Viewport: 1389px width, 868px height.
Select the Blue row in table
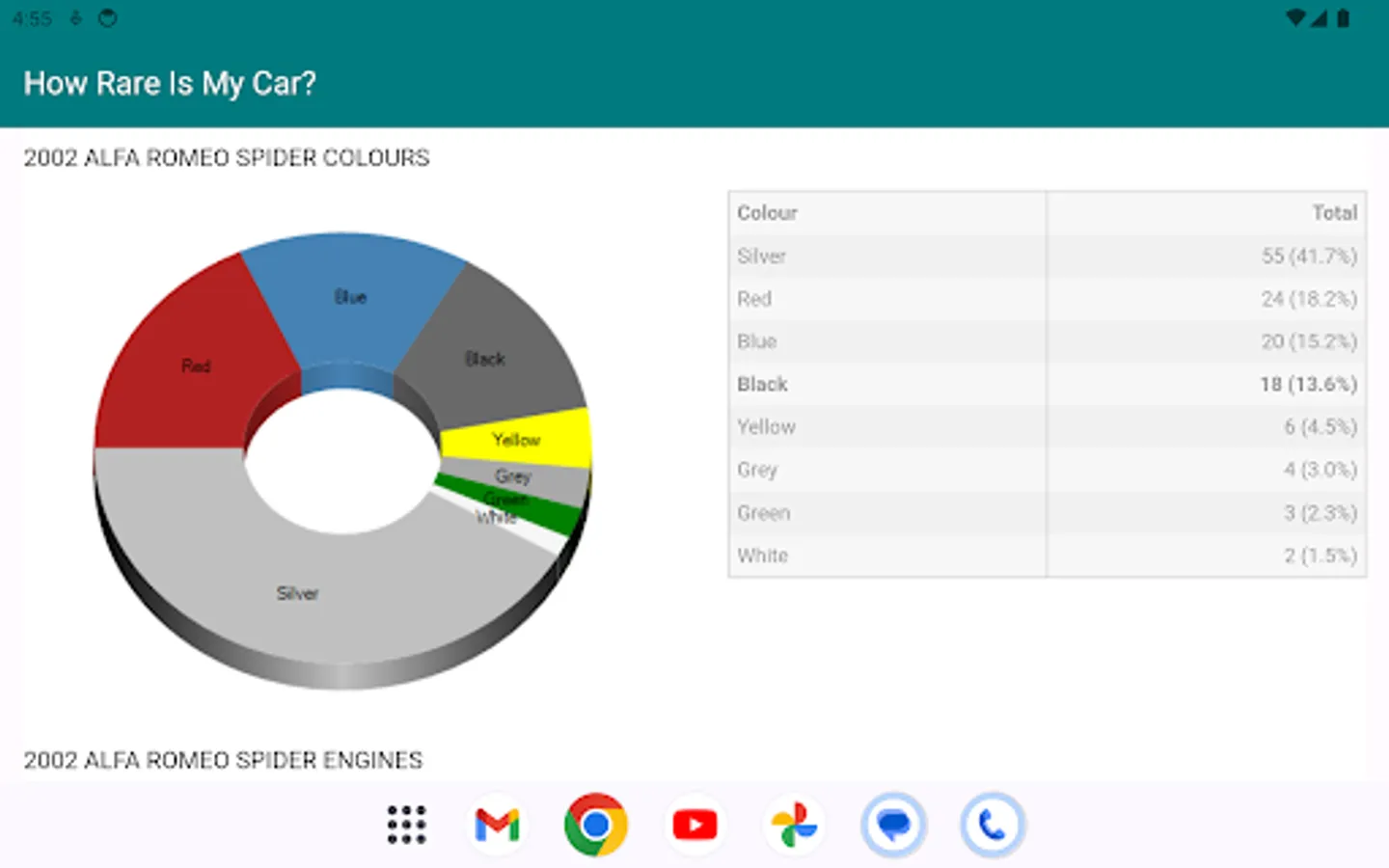point(1048,341)
